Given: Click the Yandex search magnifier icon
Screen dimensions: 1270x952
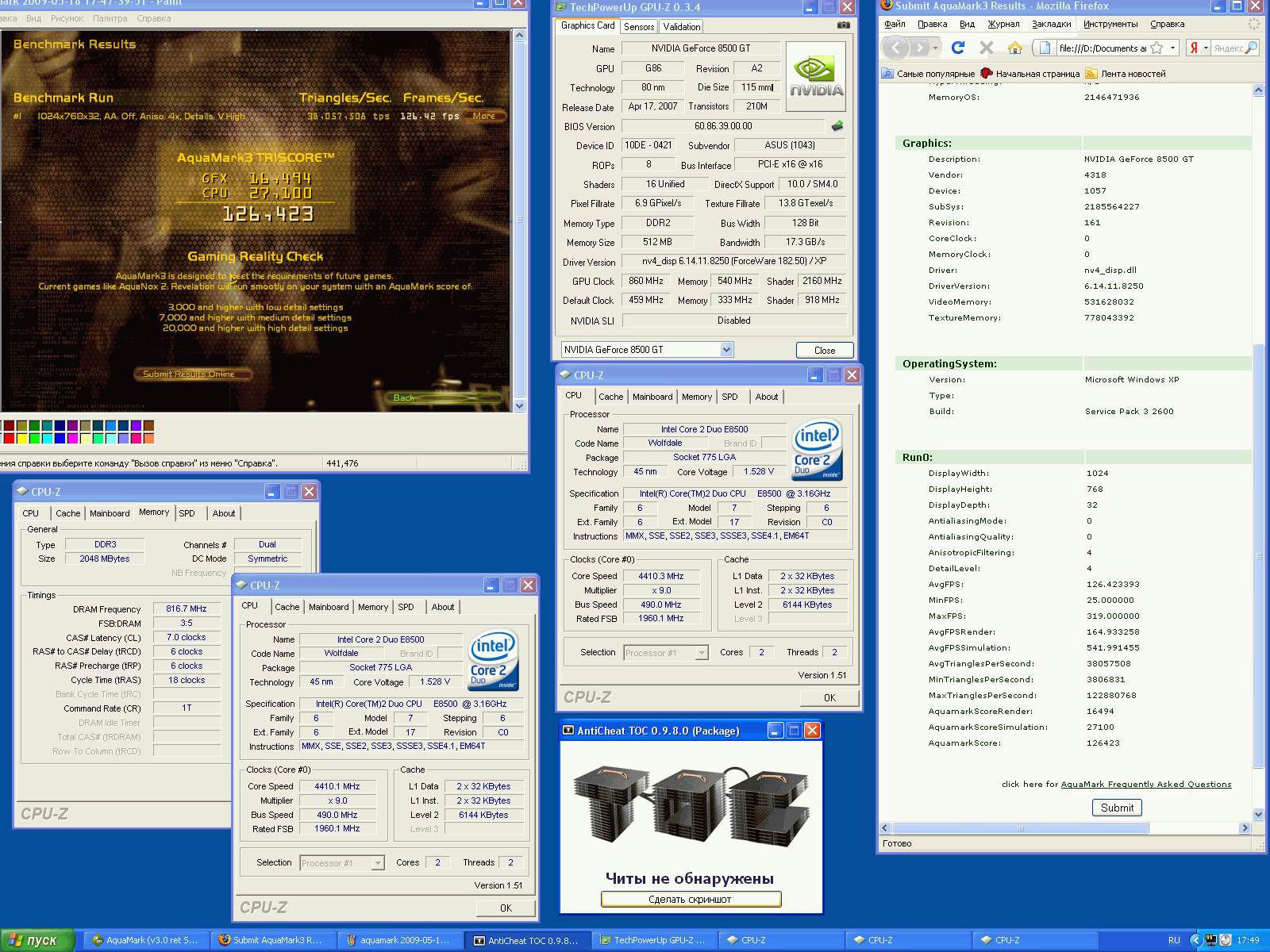Looking at the screenshot, I should pos(1251,48).
